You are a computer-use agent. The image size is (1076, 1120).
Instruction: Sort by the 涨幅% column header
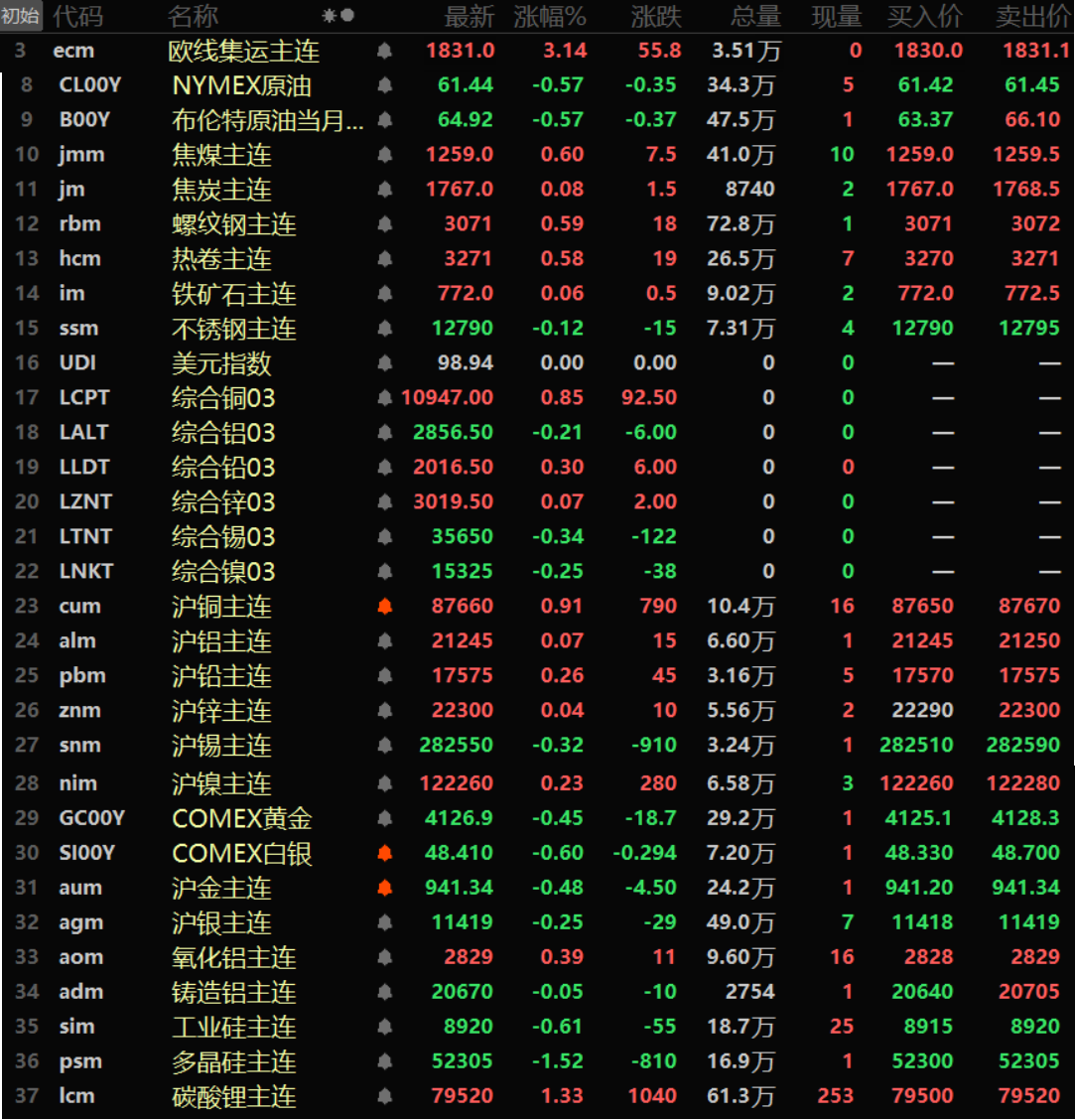click(550, 17)
